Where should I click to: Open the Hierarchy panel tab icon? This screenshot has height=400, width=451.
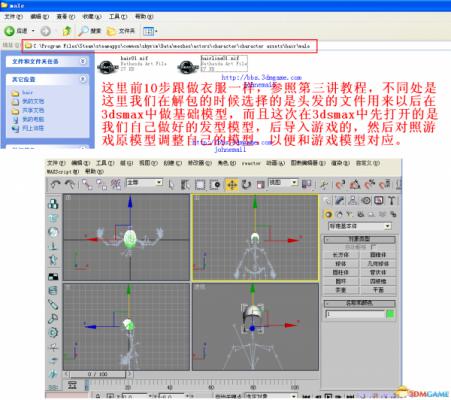[x=352, y=200]
